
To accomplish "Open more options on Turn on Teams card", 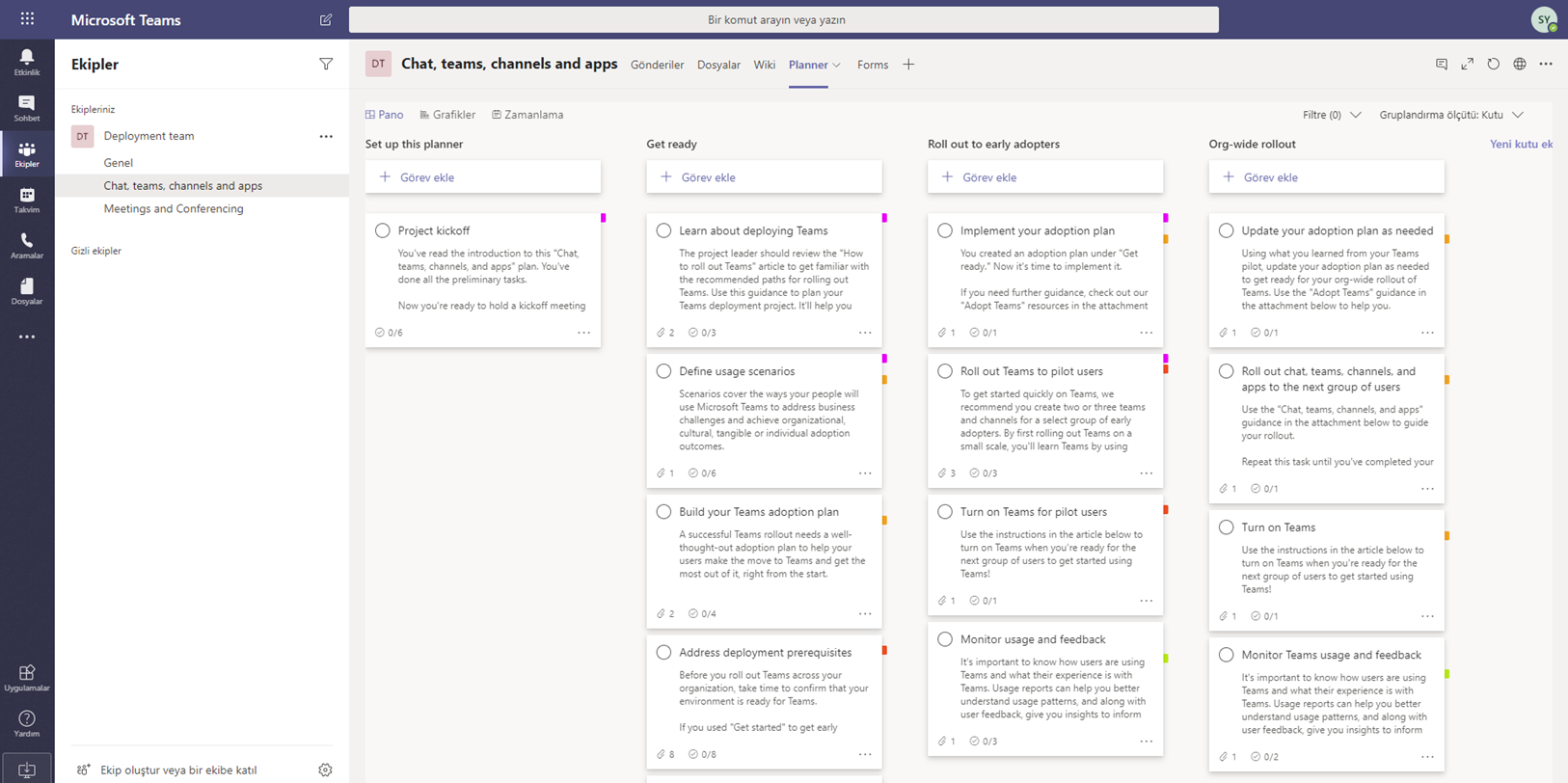I will pyautogui.click(x=1427, y=616).
